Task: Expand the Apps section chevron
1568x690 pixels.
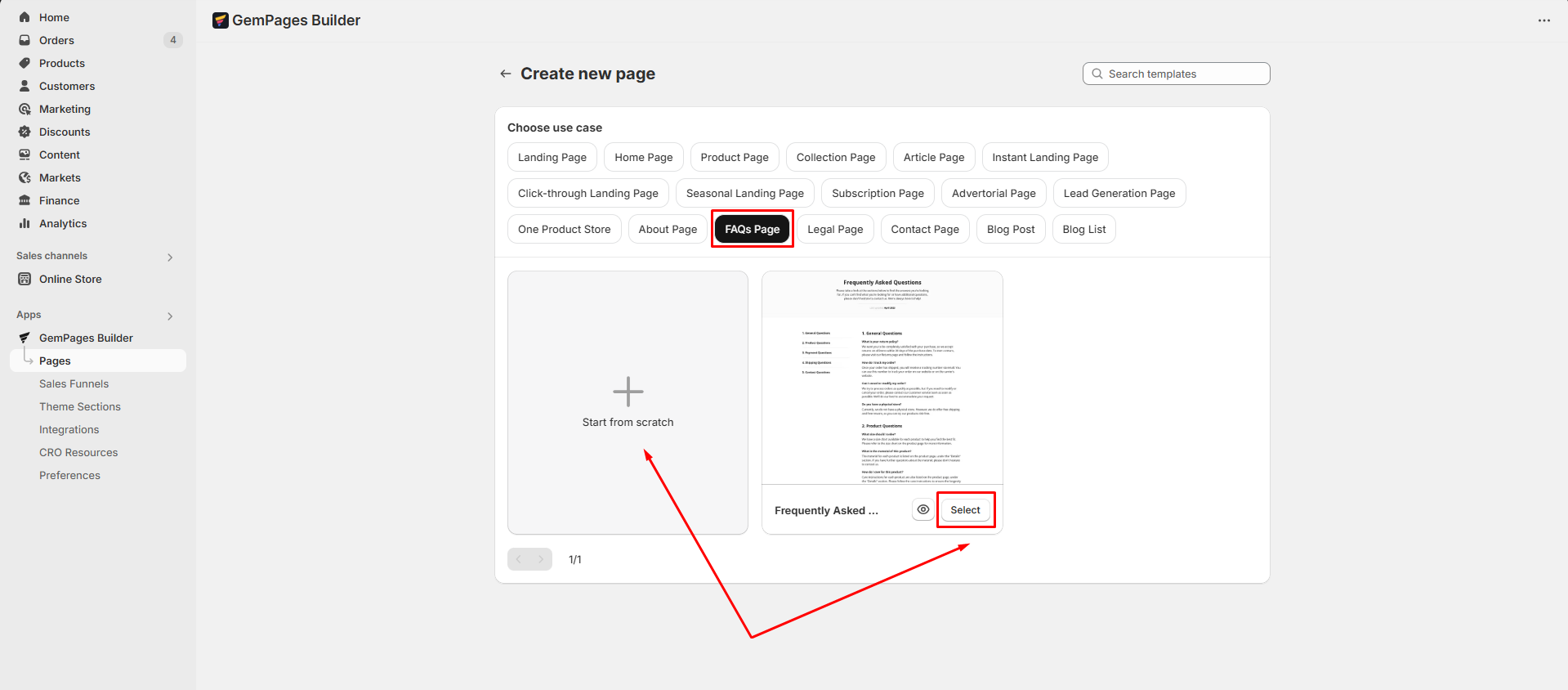Action: (170, 316)
